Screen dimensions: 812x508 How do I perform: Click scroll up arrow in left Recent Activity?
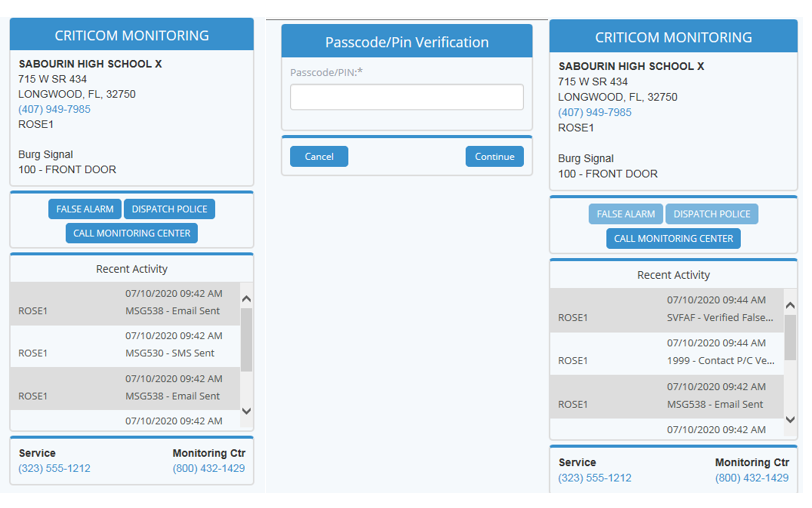pos(246,299)
